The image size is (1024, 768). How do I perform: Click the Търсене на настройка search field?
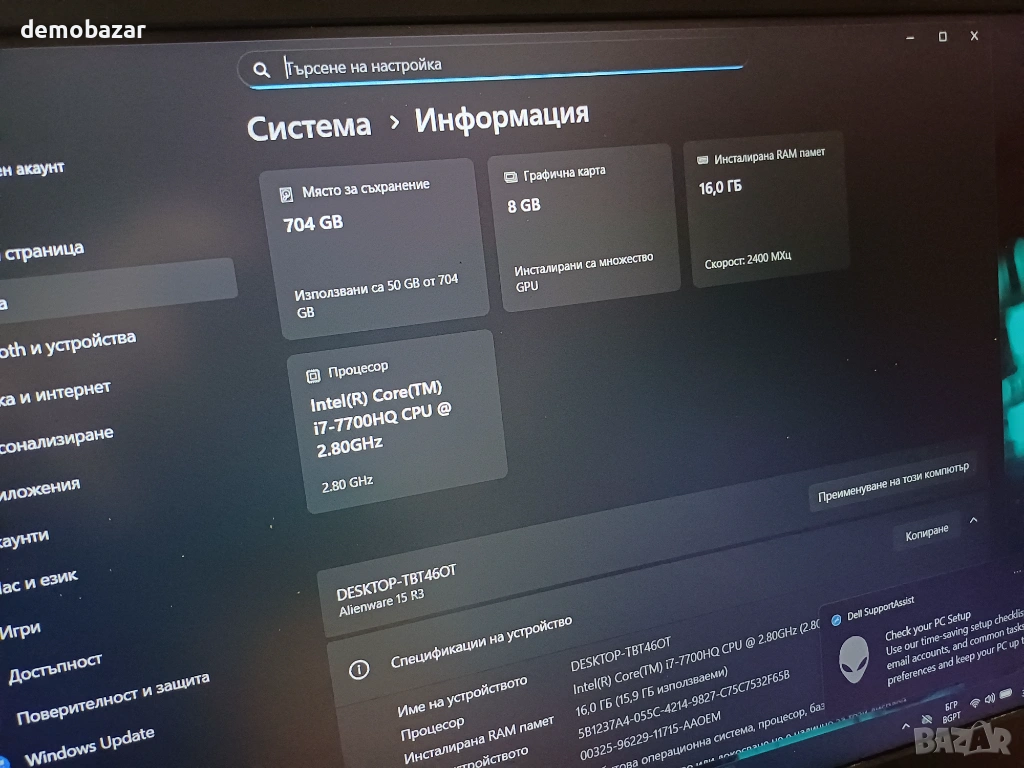pyautogui.click(x=500, y=67)
